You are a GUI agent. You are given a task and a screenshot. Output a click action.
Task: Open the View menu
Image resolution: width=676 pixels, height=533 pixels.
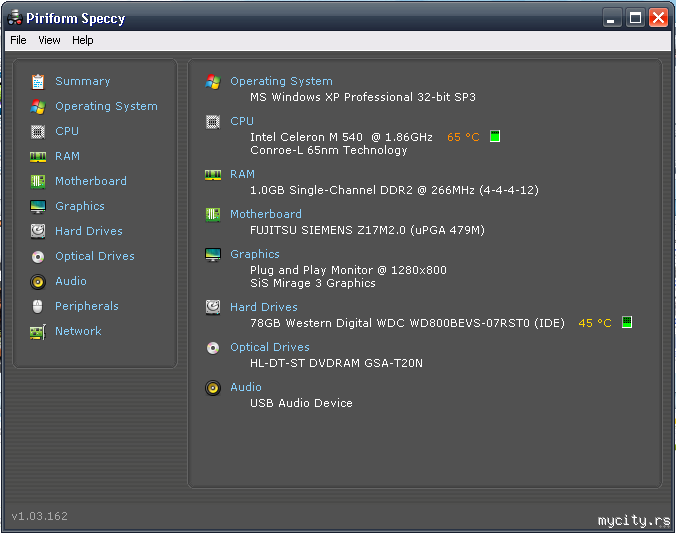[x=49, y=40]
